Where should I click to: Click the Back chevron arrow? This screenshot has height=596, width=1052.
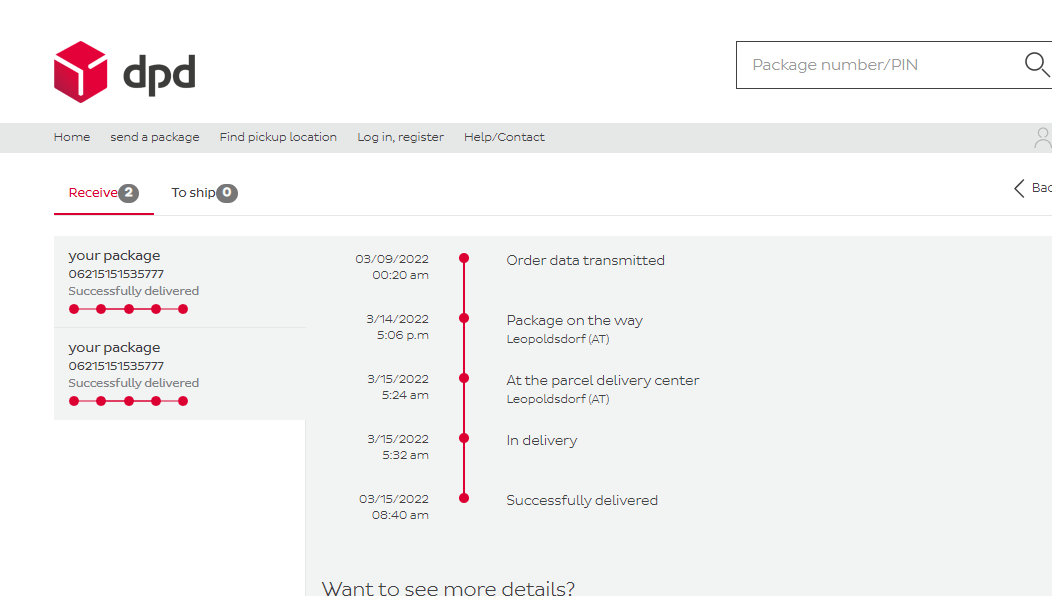[1019, 188]
